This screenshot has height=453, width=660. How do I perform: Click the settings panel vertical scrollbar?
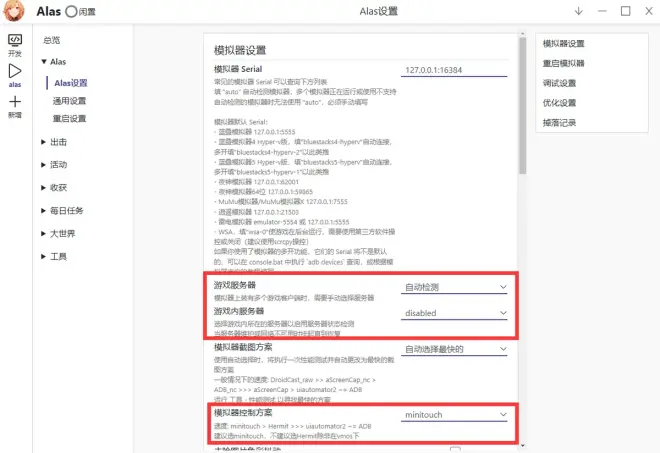click(522, 105)
